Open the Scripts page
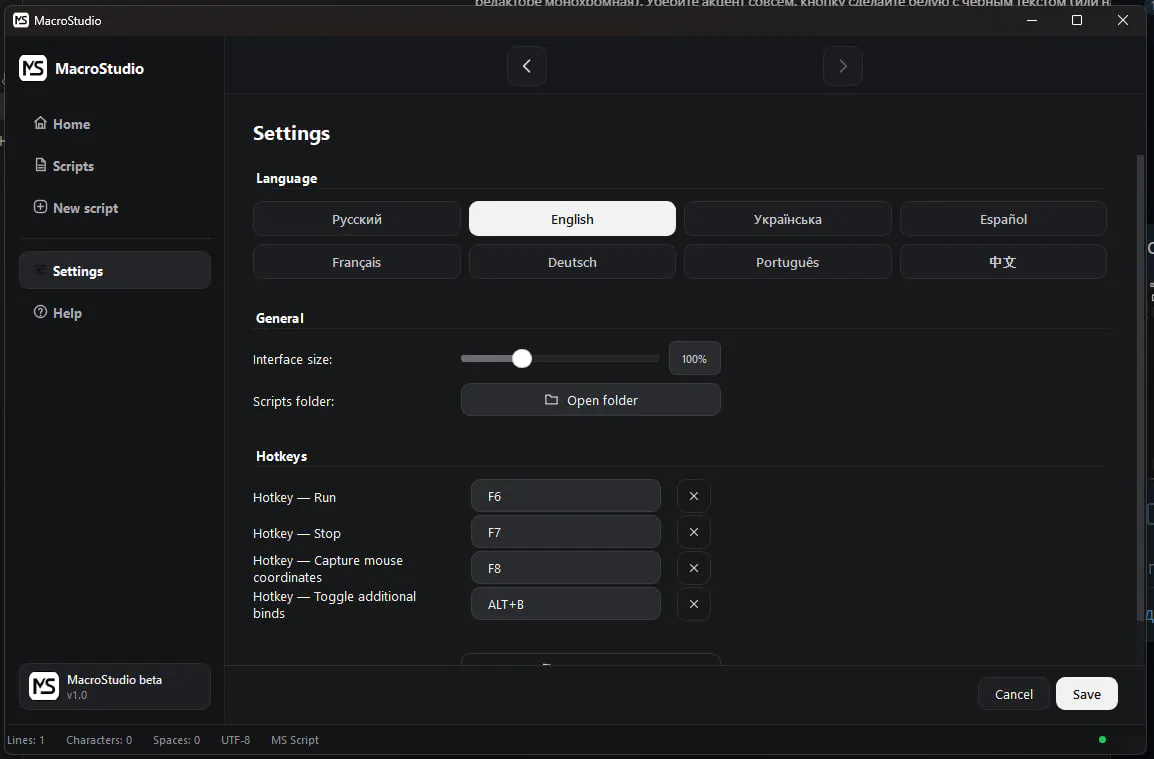Screen dimensions: 1154x759 pos(64,166)
